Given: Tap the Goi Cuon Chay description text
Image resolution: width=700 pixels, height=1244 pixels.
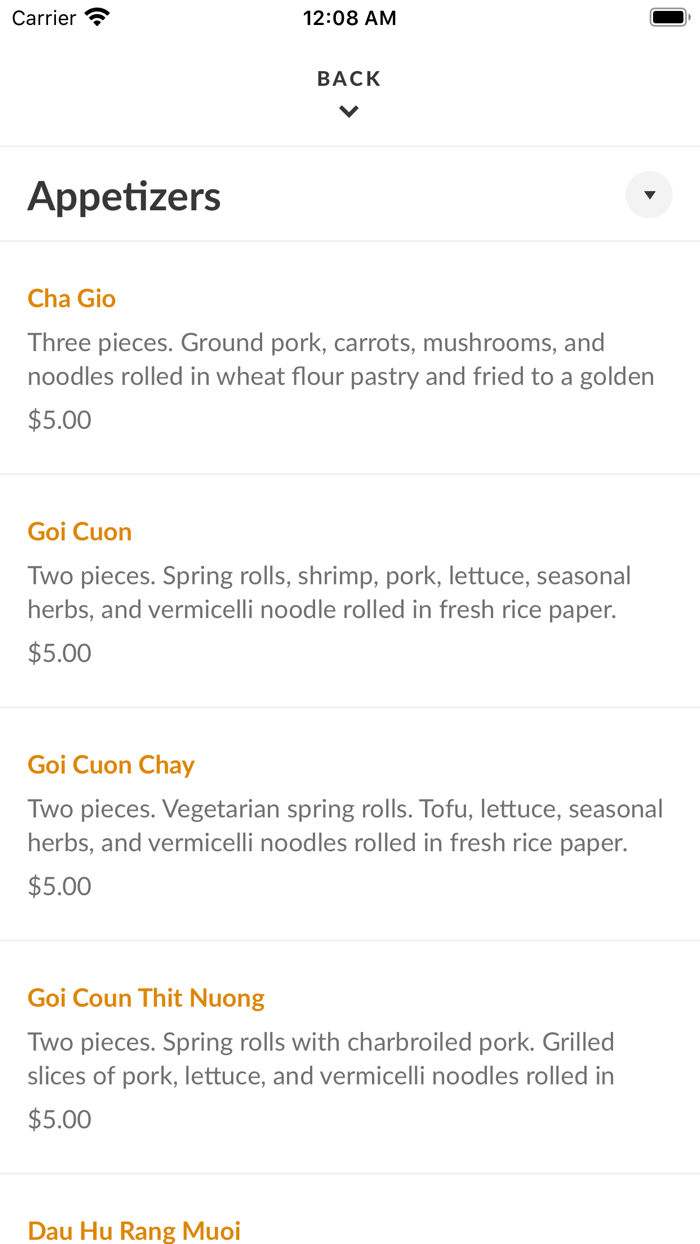Looking at the screenshot, I should coord(345,825).
